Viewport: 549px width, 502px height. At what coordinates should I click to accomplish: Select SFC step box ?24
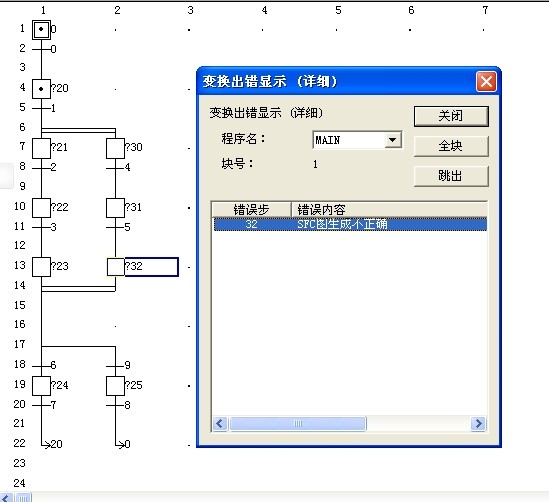pos(41,386)
